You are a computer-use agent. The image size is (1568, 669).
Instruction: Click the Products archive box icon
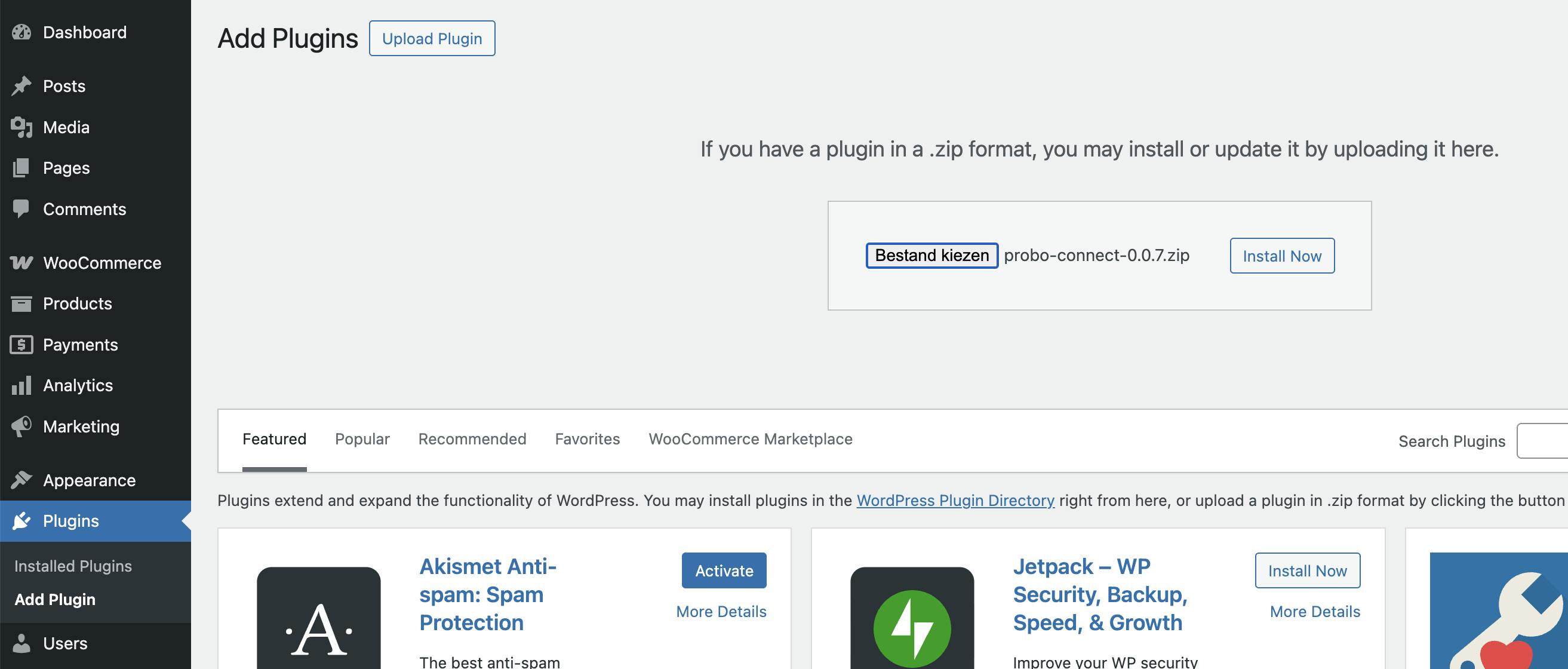click(21, 303)
